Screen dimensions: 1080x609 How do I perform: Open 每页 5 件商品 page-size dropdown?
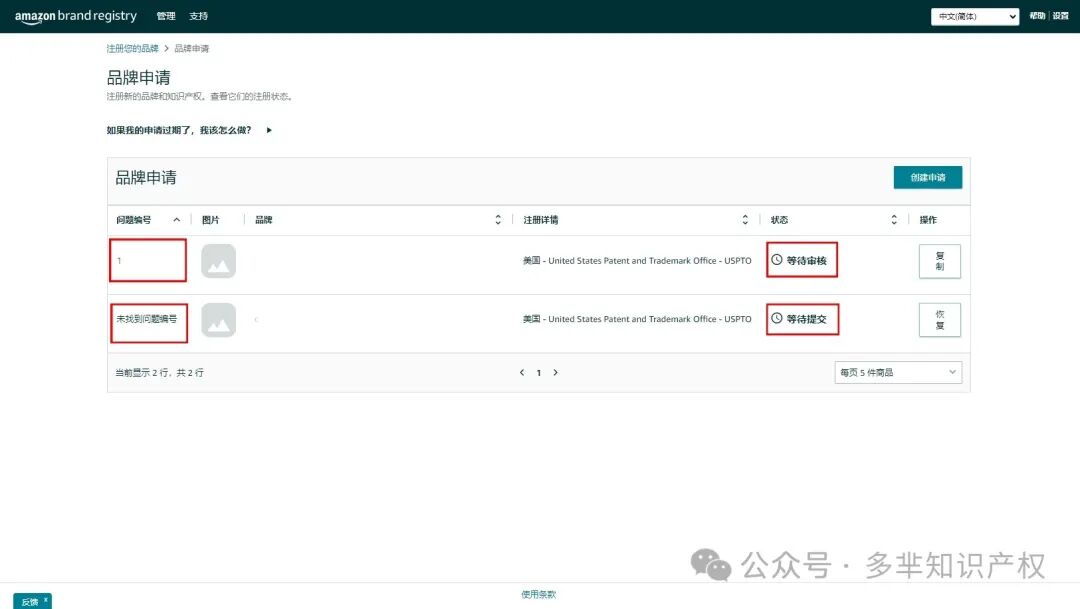click(898, 373)
